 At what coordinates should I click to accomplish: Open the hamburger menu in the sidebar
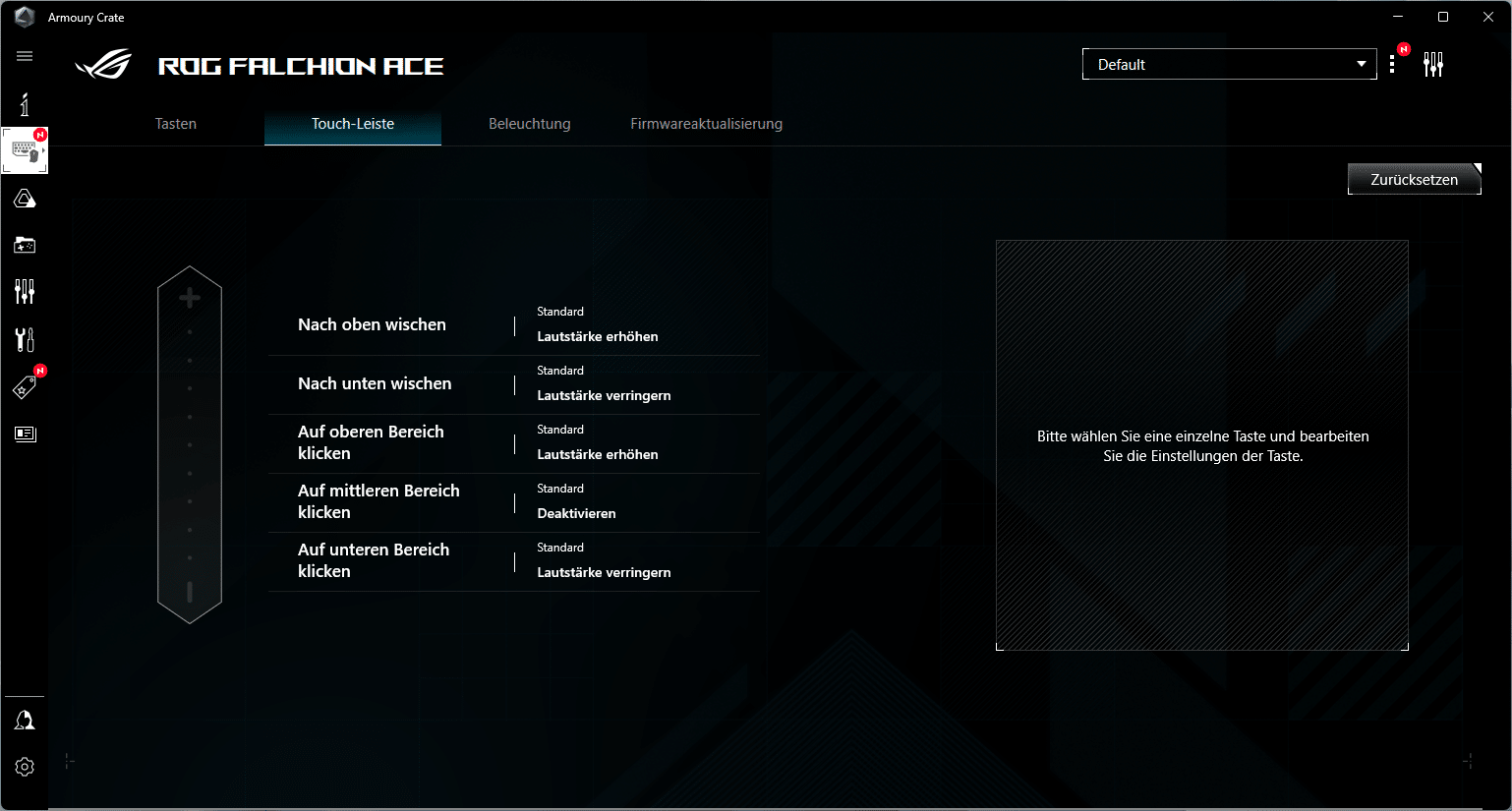(x=25, y=56)
